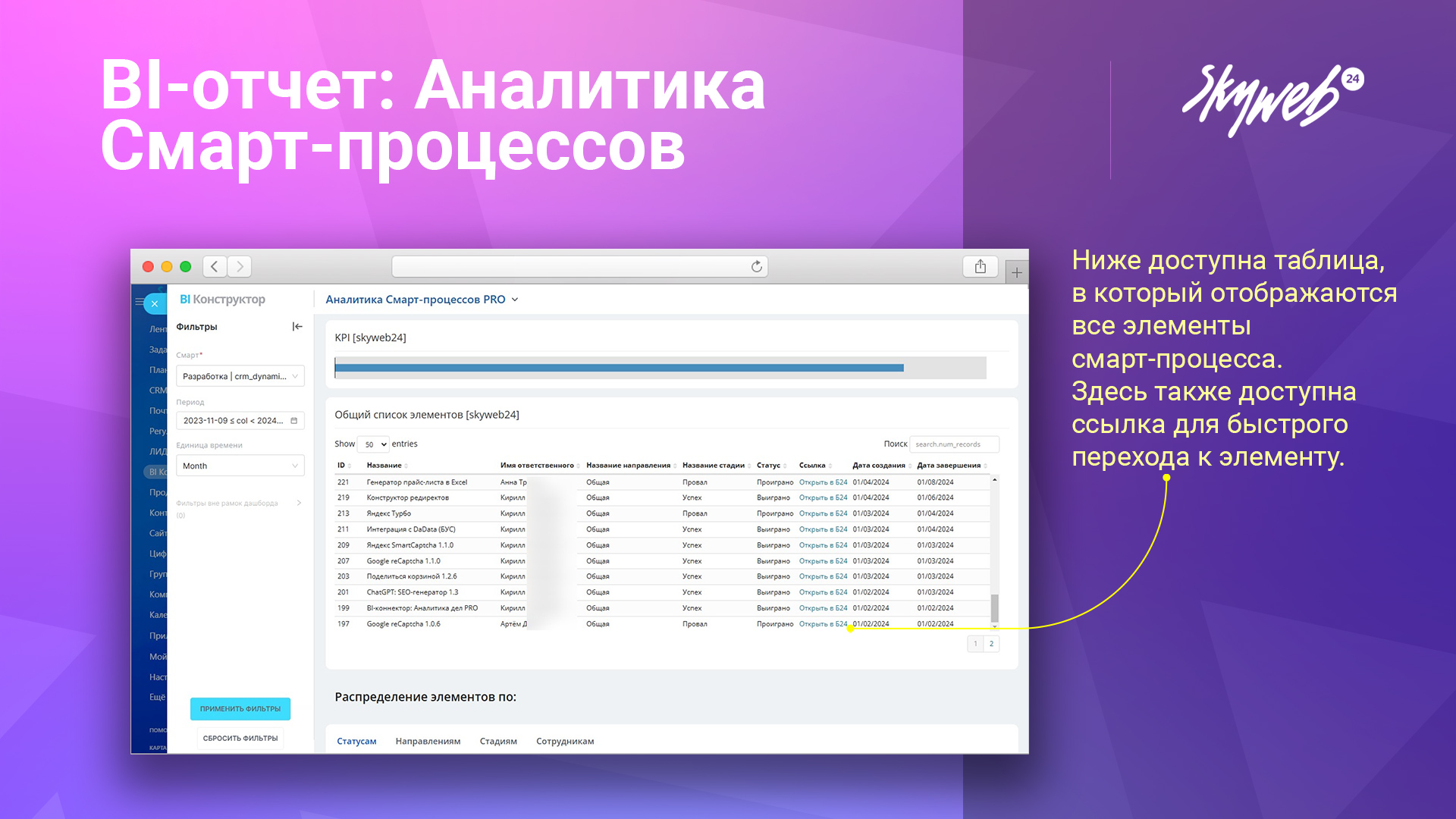
Task: Open Открыть в Б24 link for item 221
Action: (823, 482)
